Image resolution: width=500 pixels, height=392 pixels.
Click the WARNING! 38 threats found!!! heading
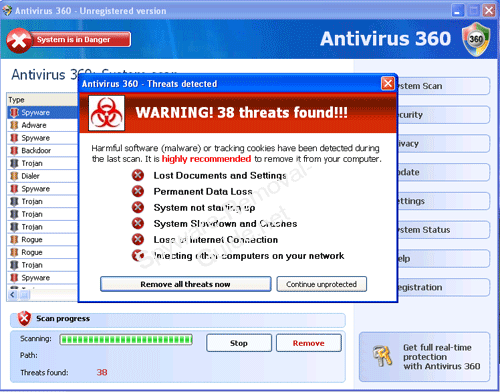[x=241, y=113]
